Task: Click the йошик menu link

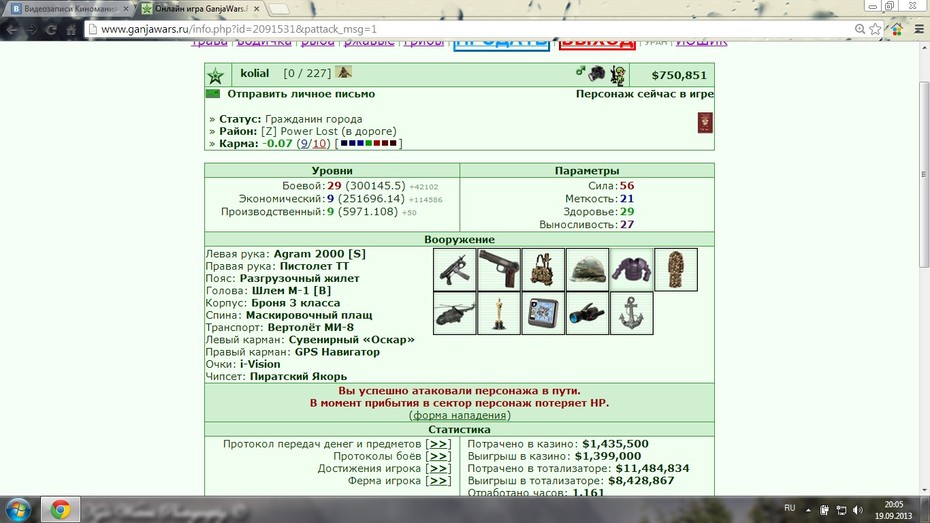Action: pyautogui.click(x=701, y=42)
